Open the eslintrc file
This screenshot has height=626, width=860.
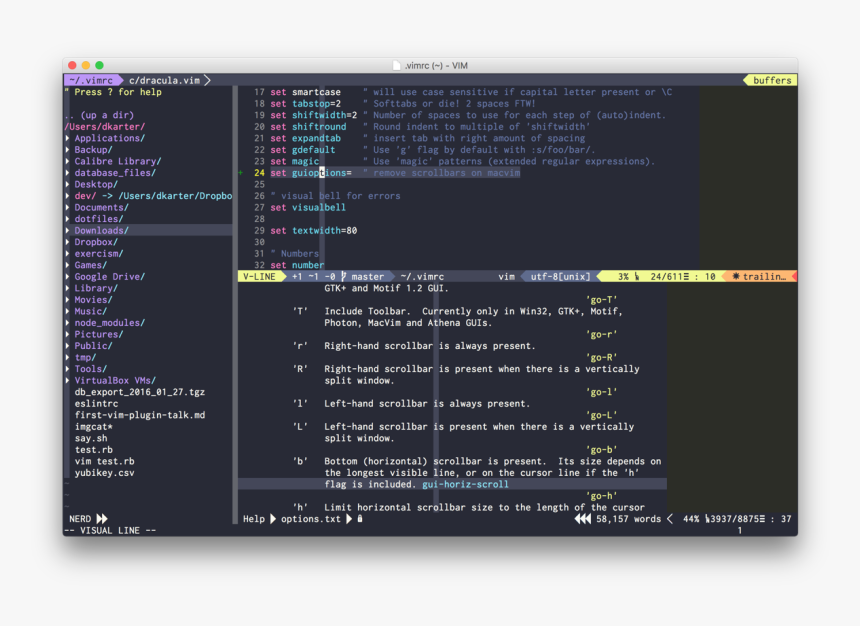click(x=96, y=403)
